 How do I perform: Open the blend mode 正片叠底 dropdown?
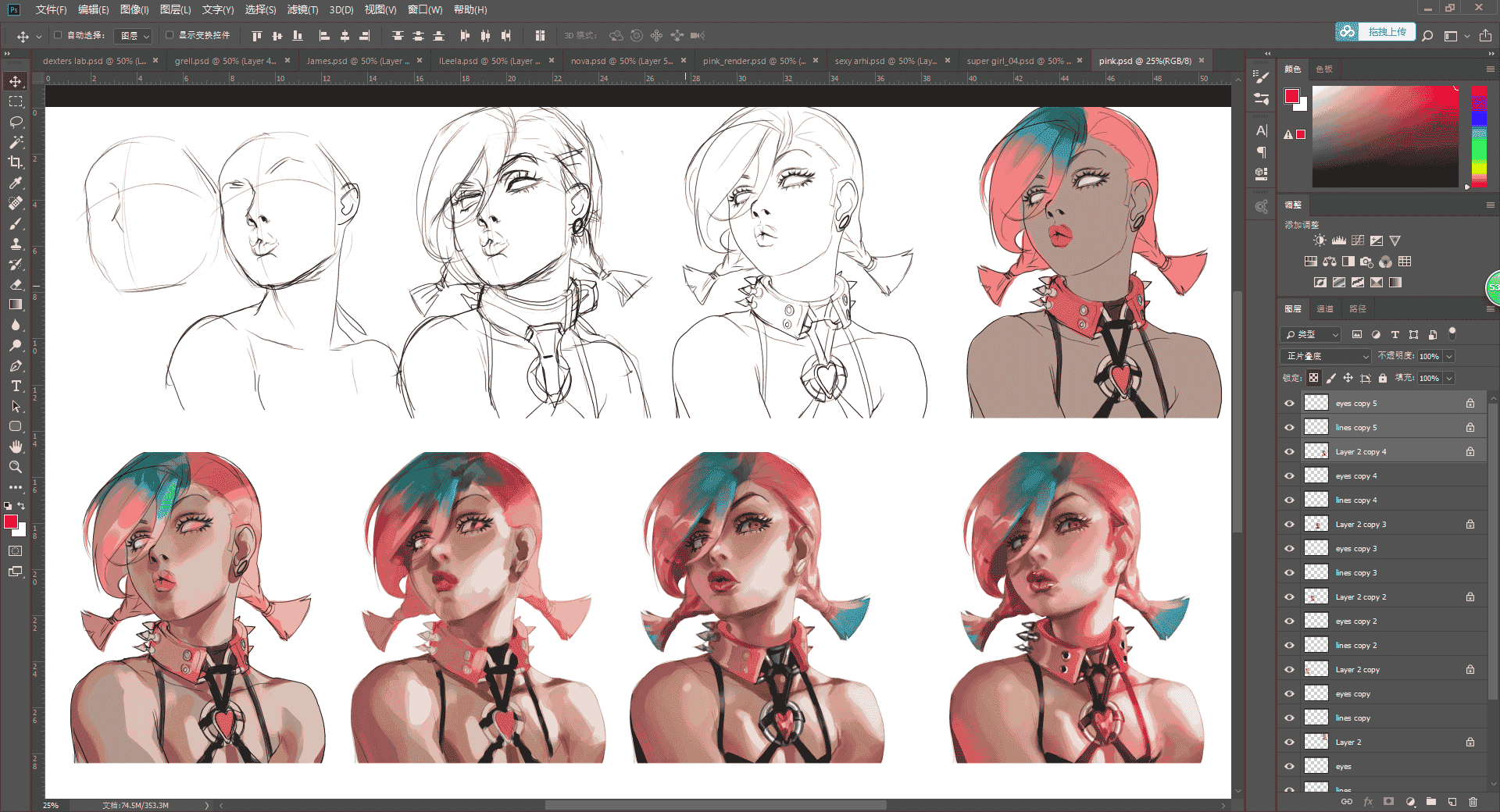pyautogui.click(x=1327, y=356)
